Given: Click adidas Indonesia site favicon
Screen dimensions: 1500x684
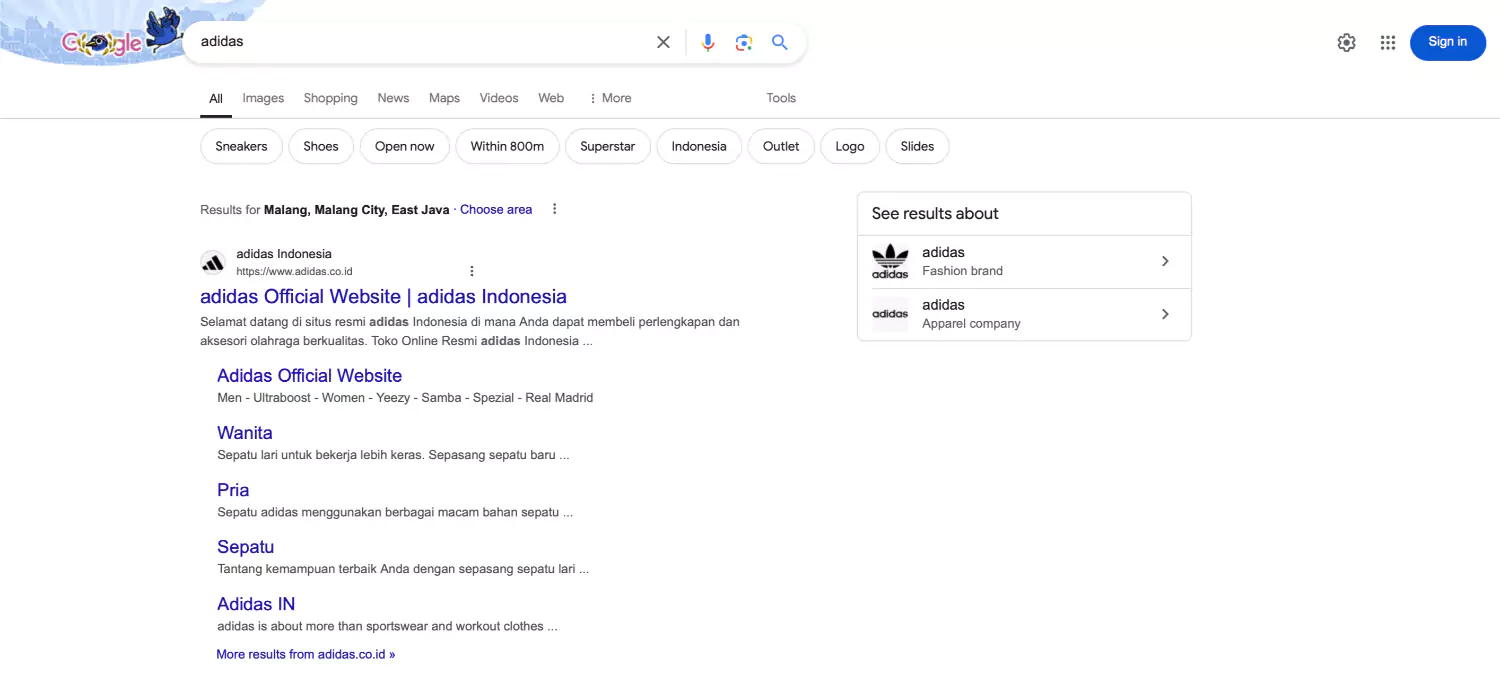Looking at the screenshot, I should tap(213, 262).
